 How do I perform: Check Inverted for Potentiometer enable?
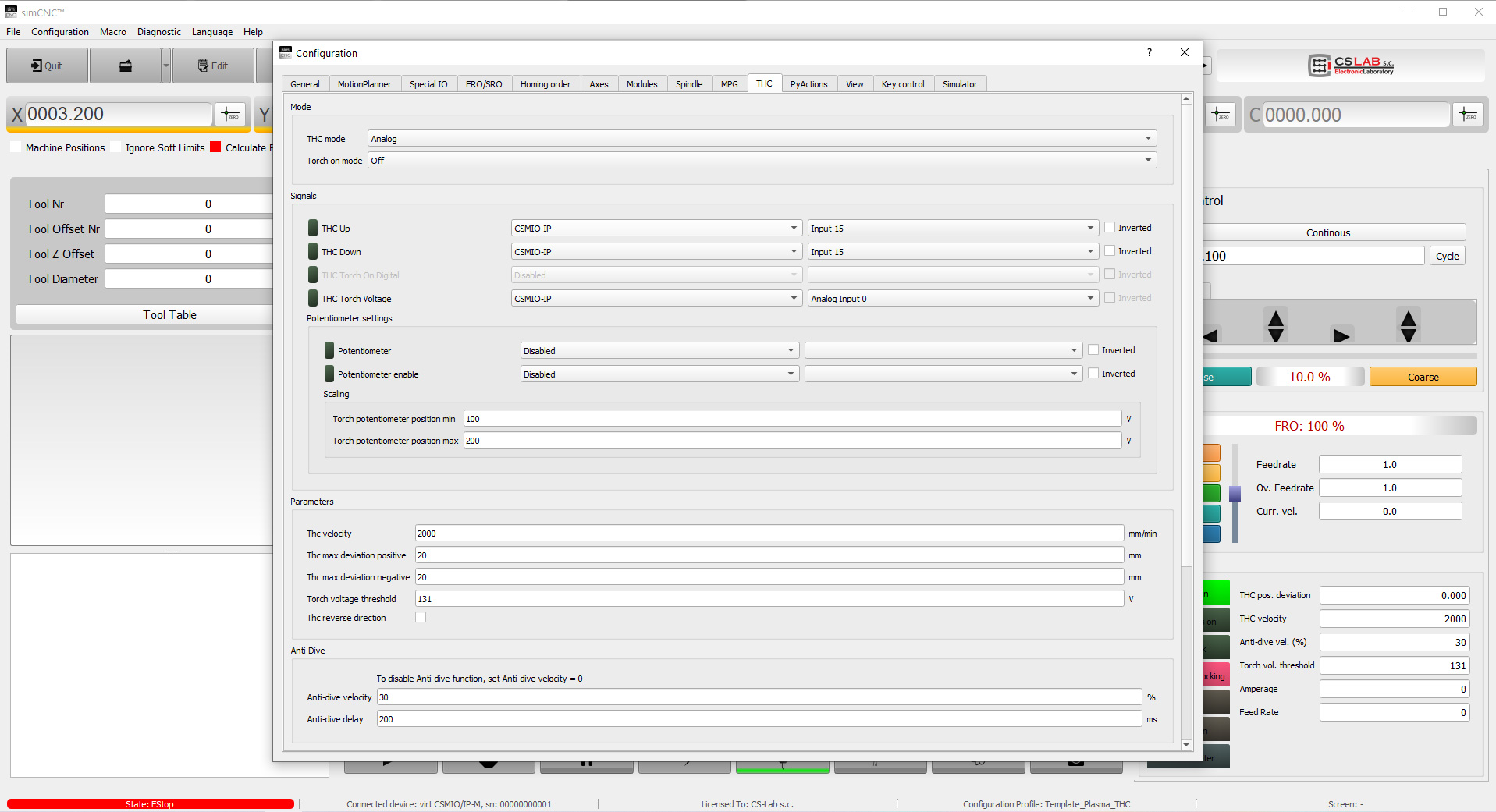1093,374
